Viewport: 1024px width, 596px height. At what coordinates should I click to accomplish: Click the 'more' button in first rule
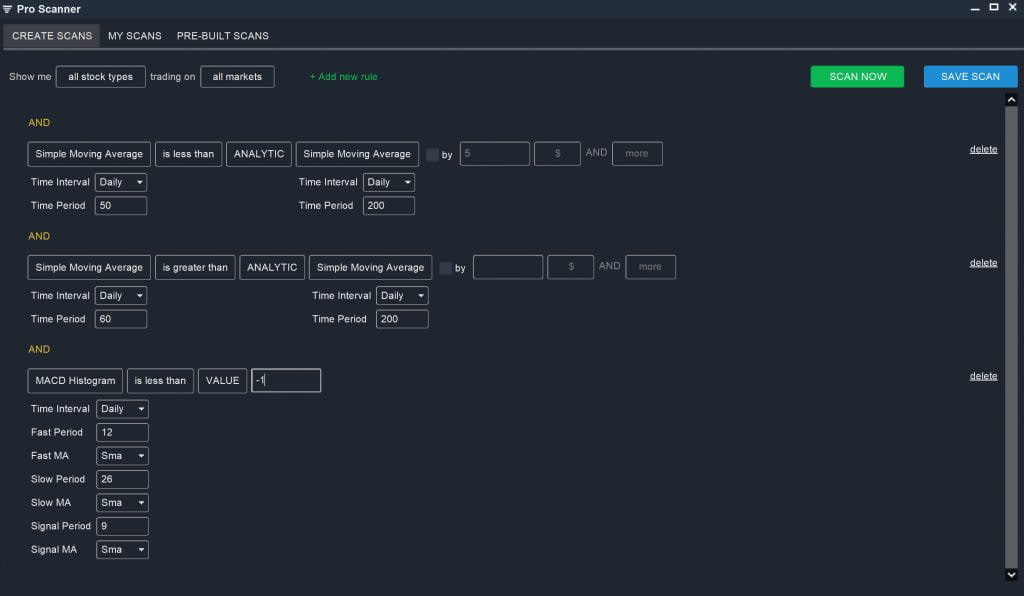637,154
